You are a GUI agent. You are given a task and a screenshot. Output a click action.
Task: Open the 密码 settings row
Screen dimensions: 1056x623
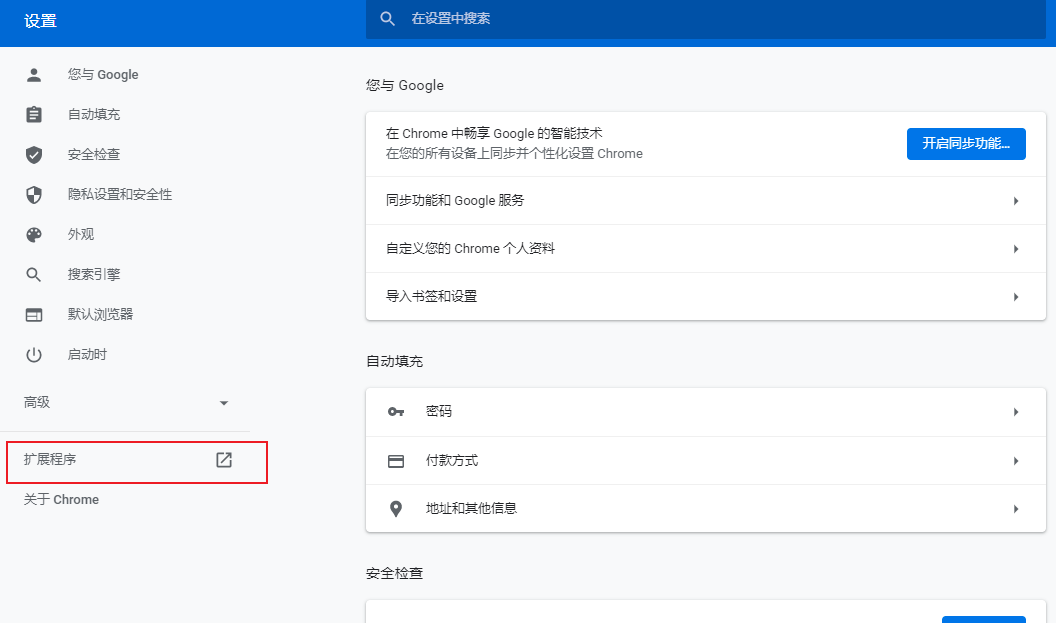point(705,412)
